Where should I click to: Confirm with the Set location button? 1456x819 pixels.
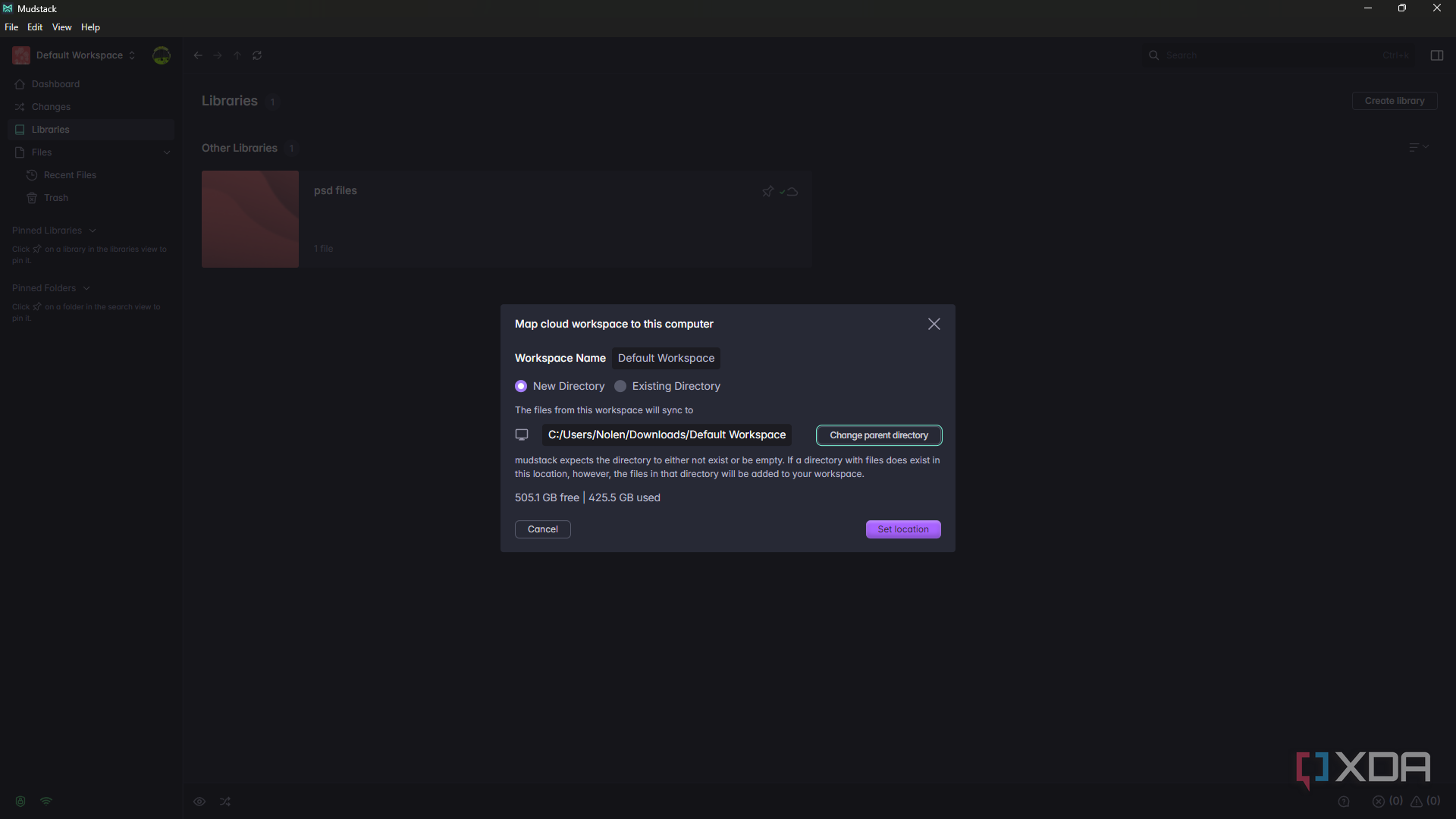(903, 529)
